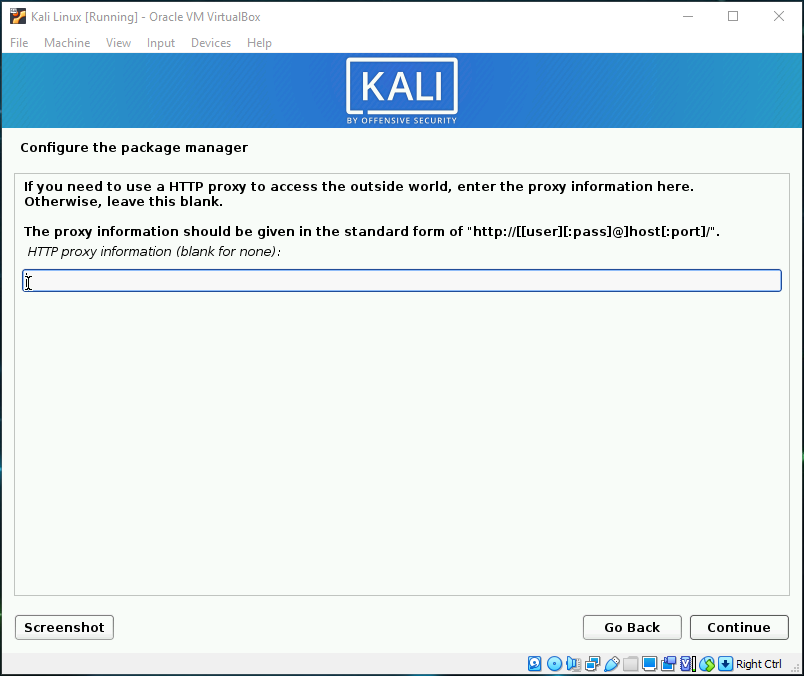Click the display settings status icon

[x=649, y=664]
